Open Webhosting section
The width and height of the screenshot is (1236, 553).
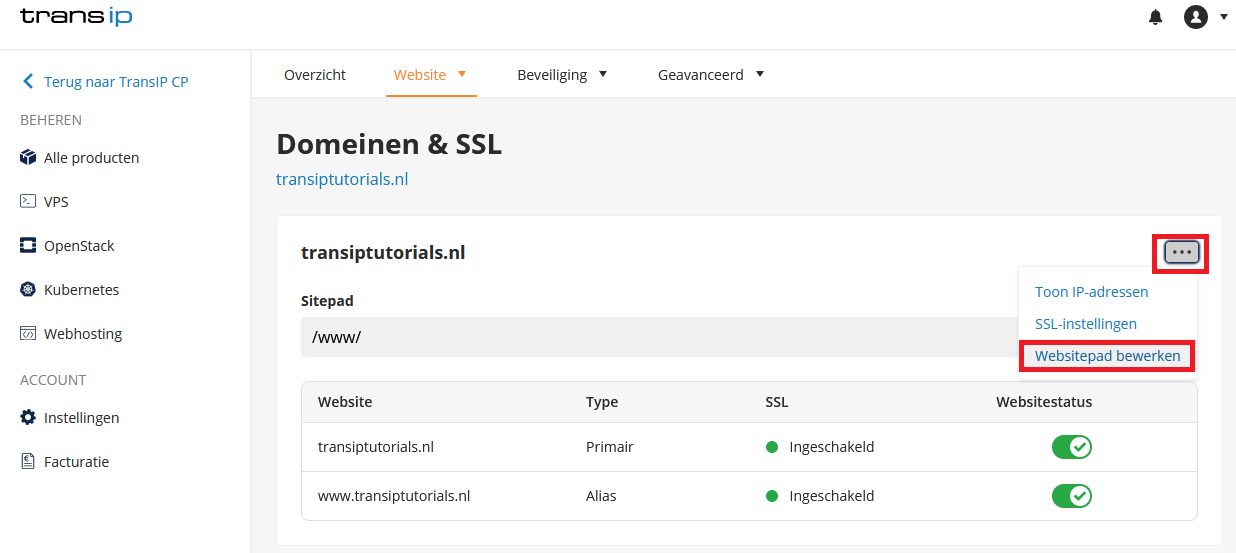[x=83, y=334]
